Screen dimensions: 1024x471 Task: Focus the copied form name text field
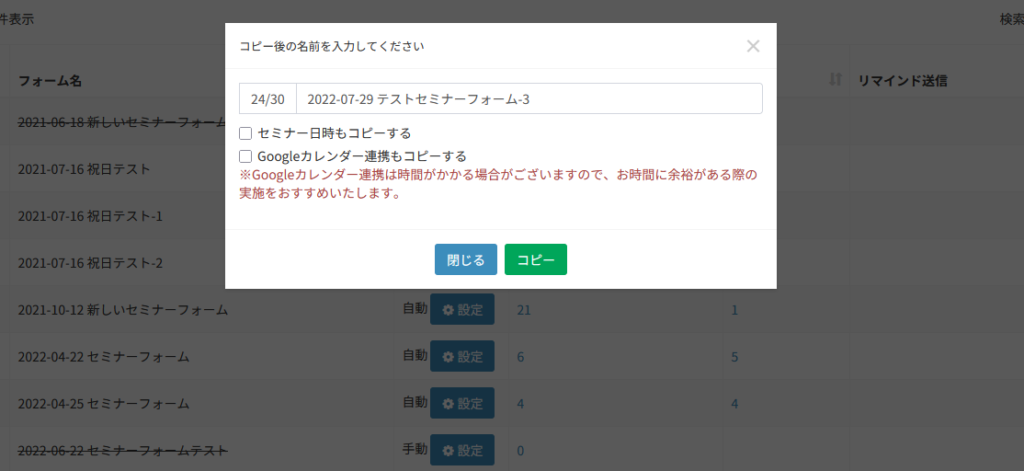(530, 99)
